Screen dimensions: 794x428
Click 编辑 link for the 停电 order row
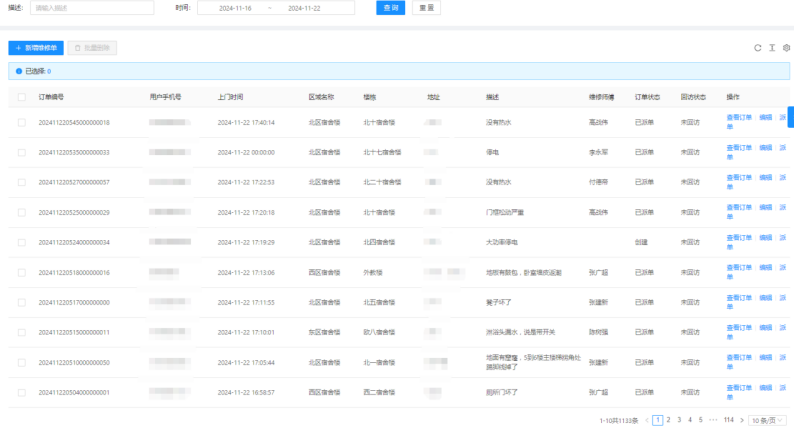(766, 148)
